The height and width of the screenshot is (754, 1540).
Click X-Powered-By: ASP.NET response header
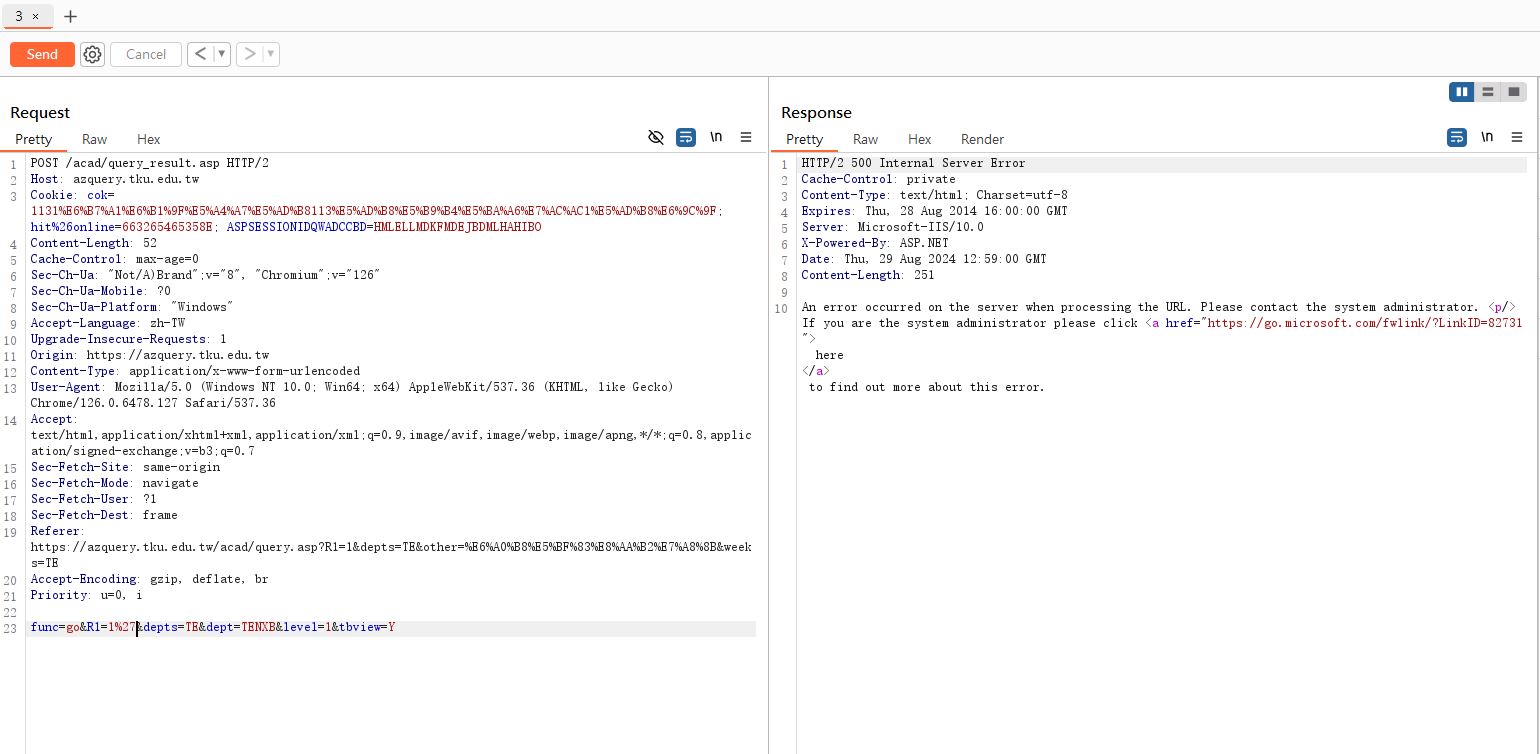coord(875,243)
